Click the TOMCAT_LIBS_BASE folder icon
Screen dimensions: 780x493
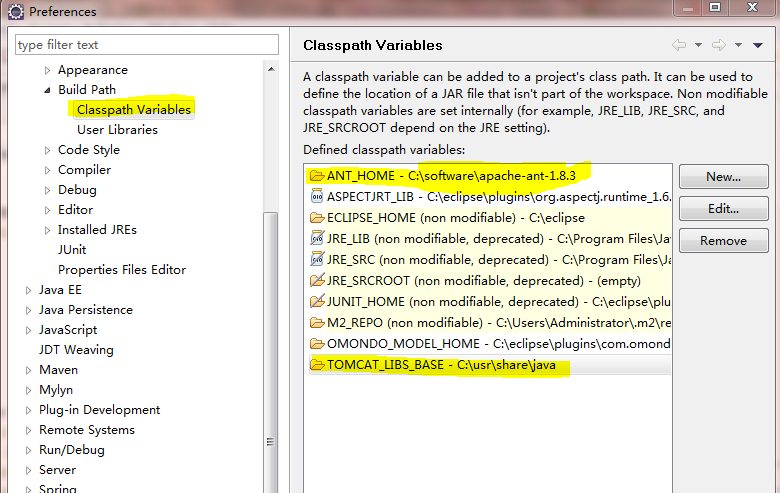click(317, 365)
